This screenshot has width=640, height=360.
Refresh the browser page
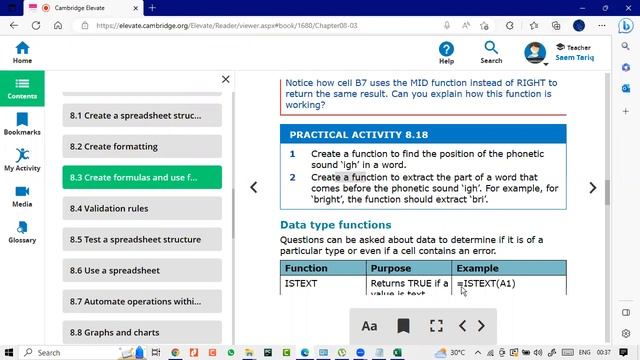tap(36, 26)
